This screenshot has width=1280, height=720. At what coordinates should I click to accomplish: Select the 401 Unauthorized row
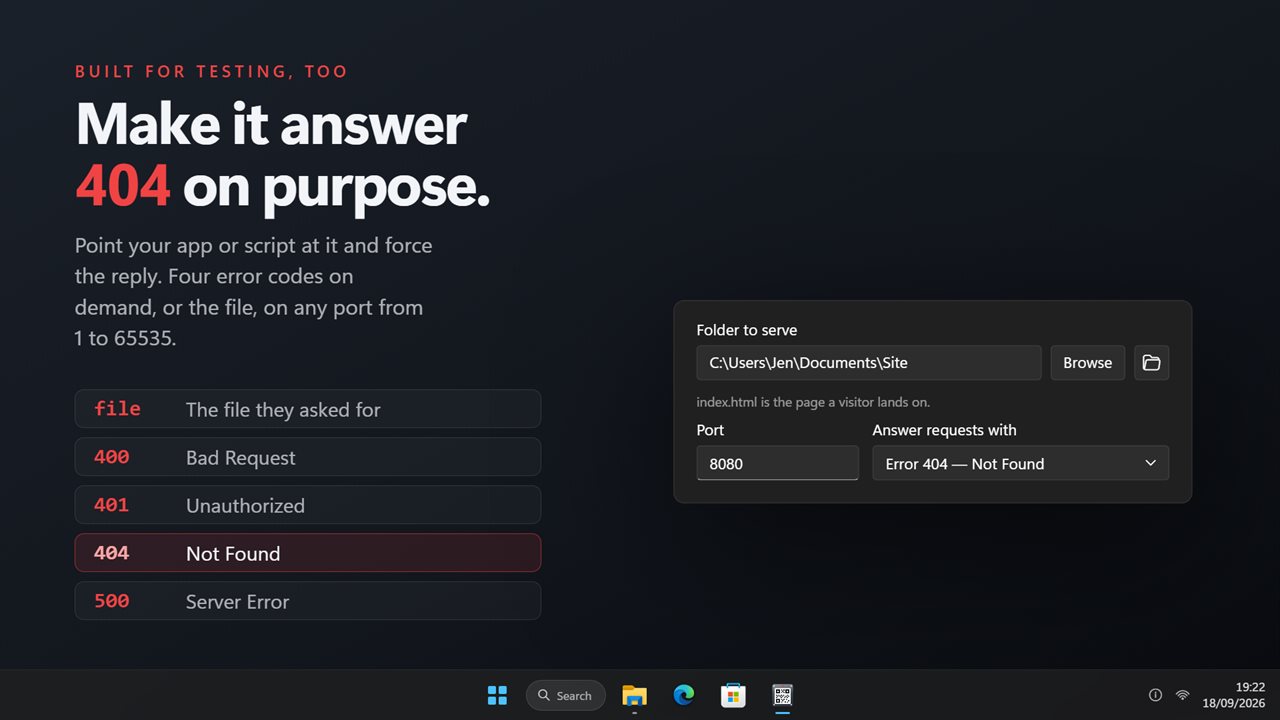click(308, 505)
